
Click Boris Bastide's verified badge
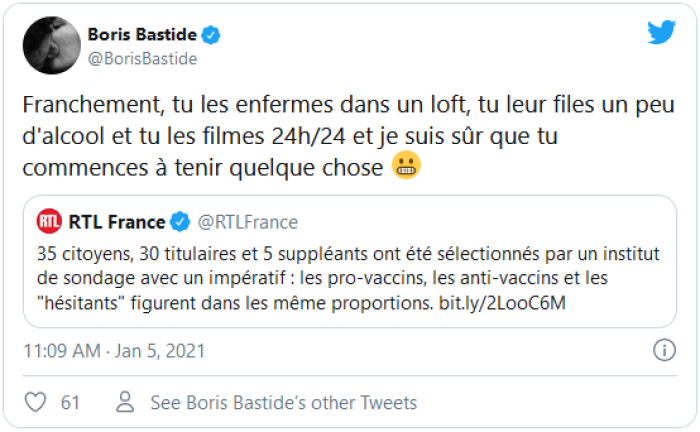[x=211, y=35]
